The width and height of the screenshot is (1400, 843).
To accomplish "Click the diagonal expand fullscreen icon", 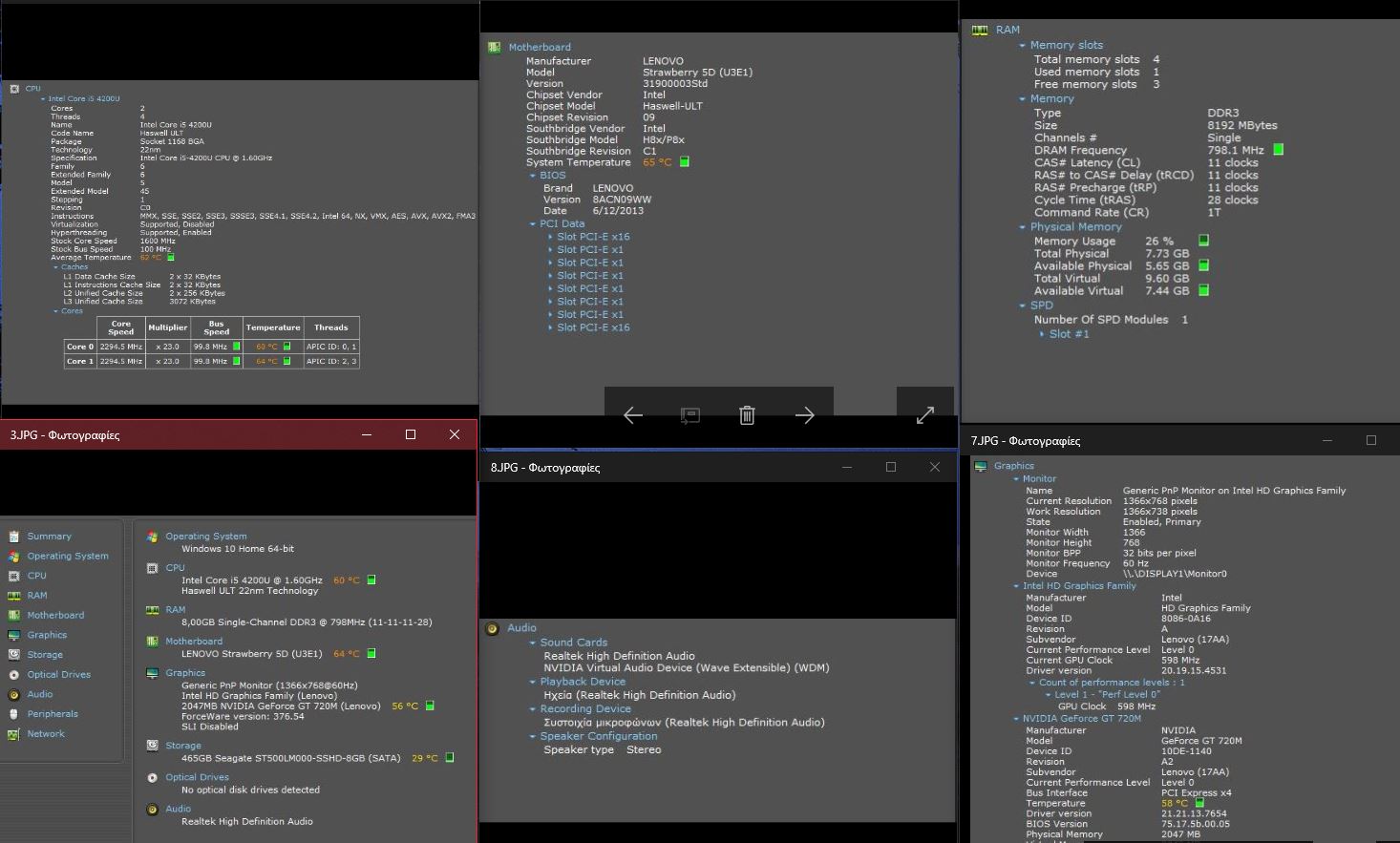I will coord(925,415).
